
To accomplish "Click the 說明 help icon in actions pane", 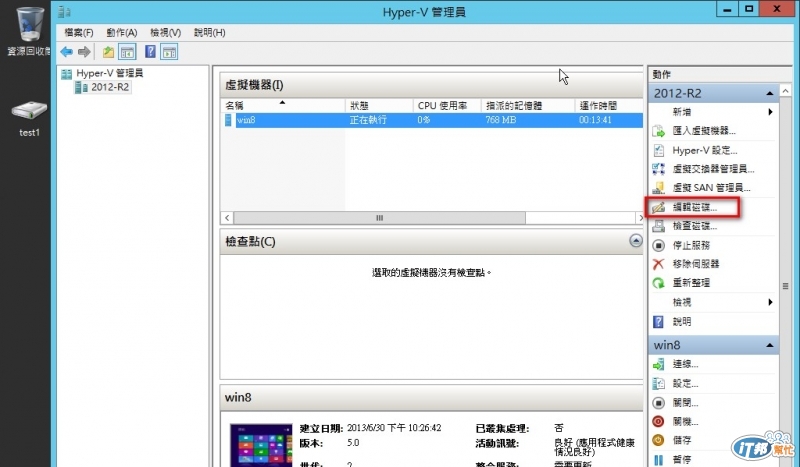I will click(x=659, y=322).
